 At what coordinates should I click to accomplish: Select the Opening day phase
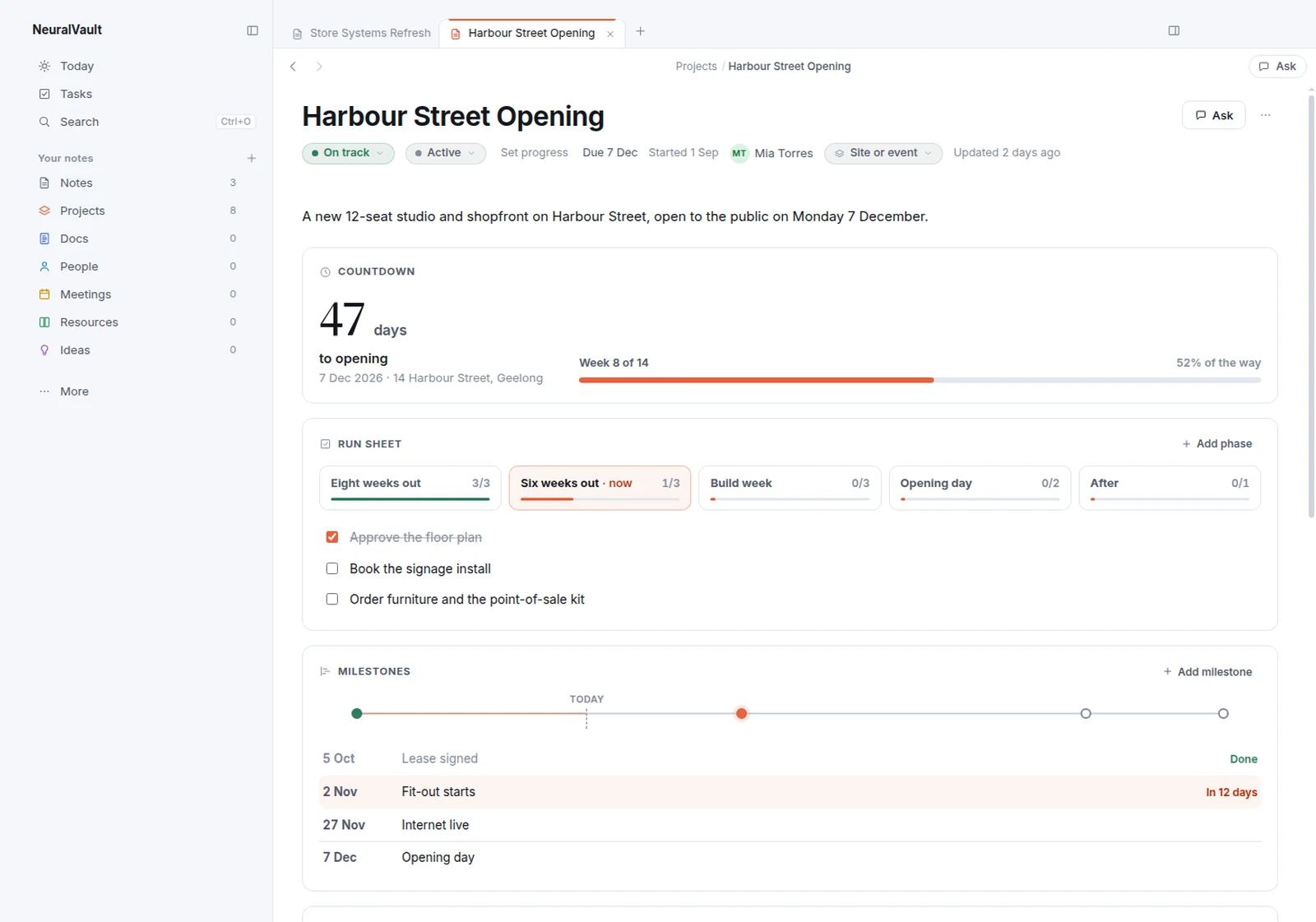coord(980,488)
